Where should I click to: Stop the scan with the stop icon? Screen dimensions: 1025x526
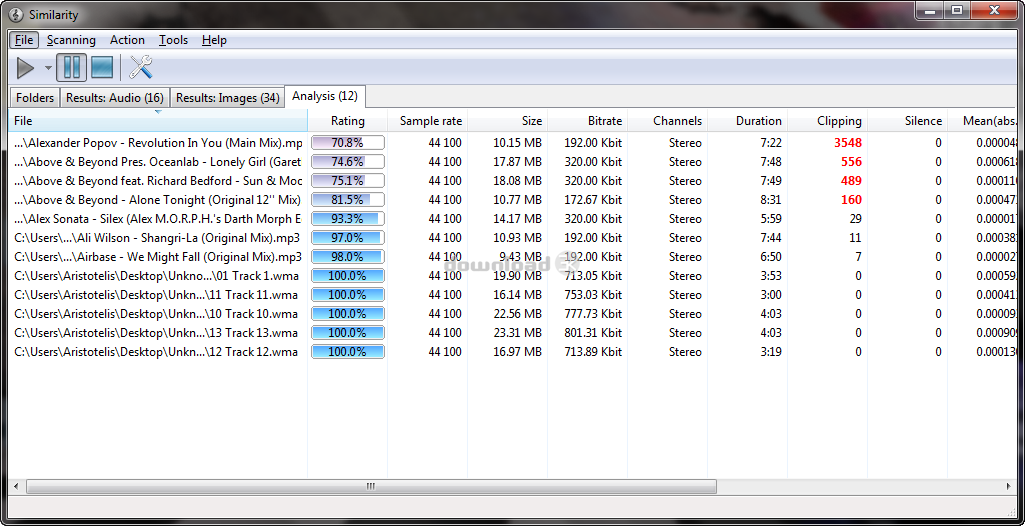[102, 67]
